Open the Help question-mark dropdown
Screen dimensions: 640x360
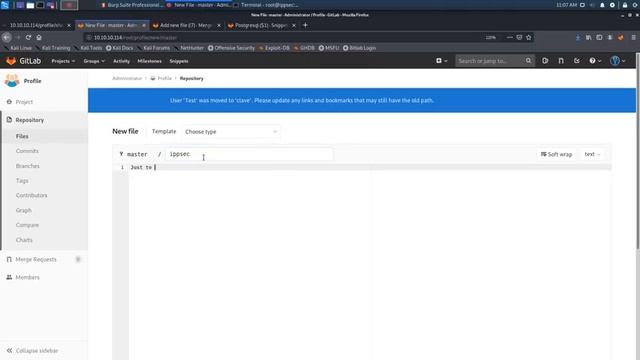click(x=595, y=61)
